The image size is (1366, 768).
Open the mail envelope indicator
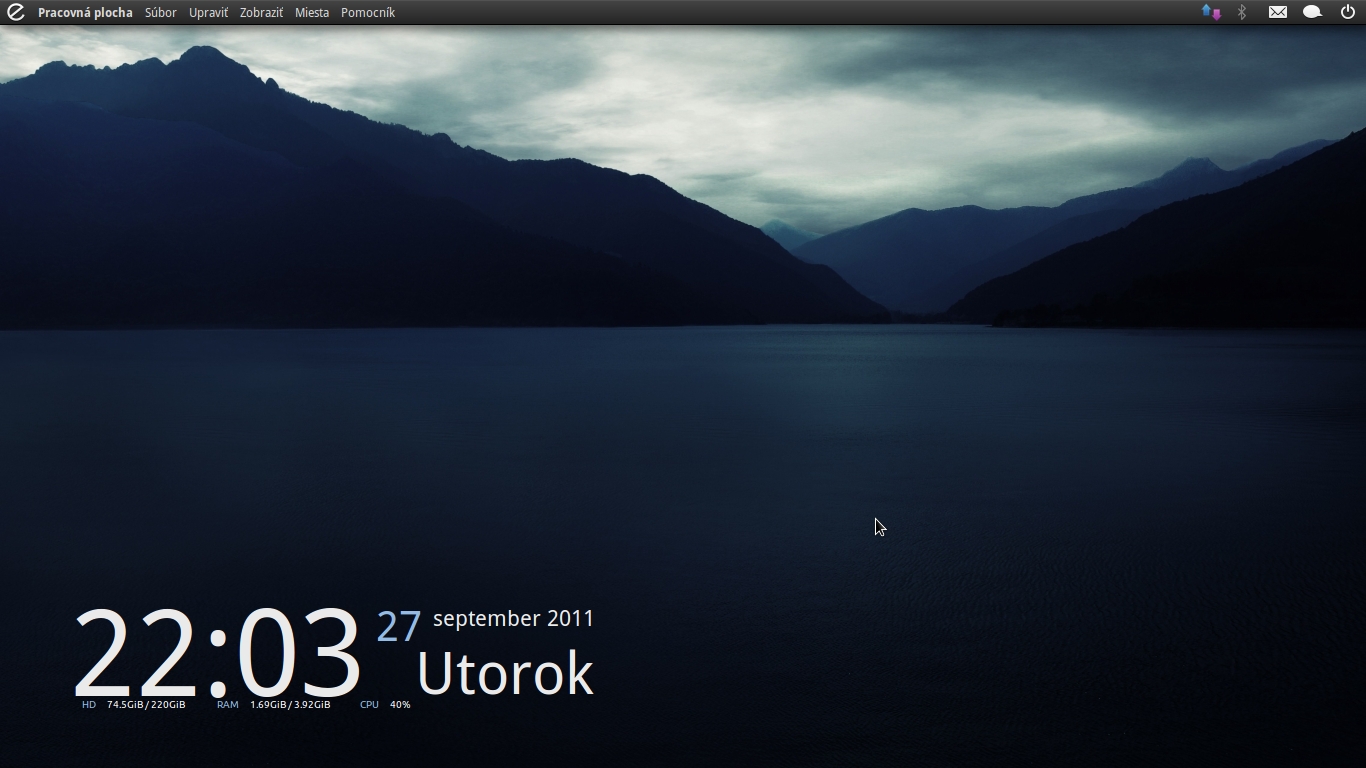[1278, 12]
